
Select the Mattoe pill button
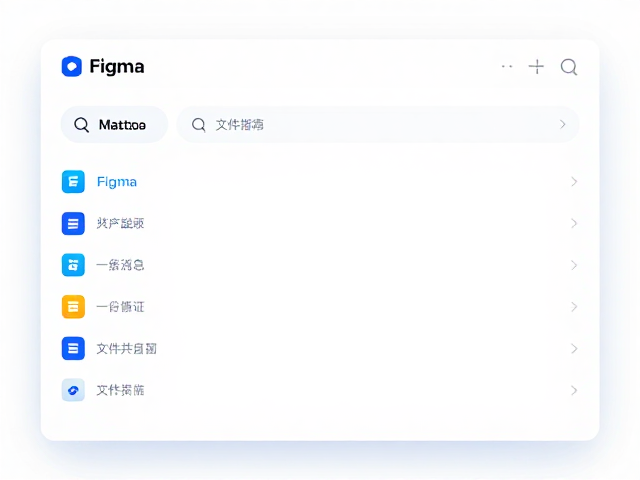[114, 124]
